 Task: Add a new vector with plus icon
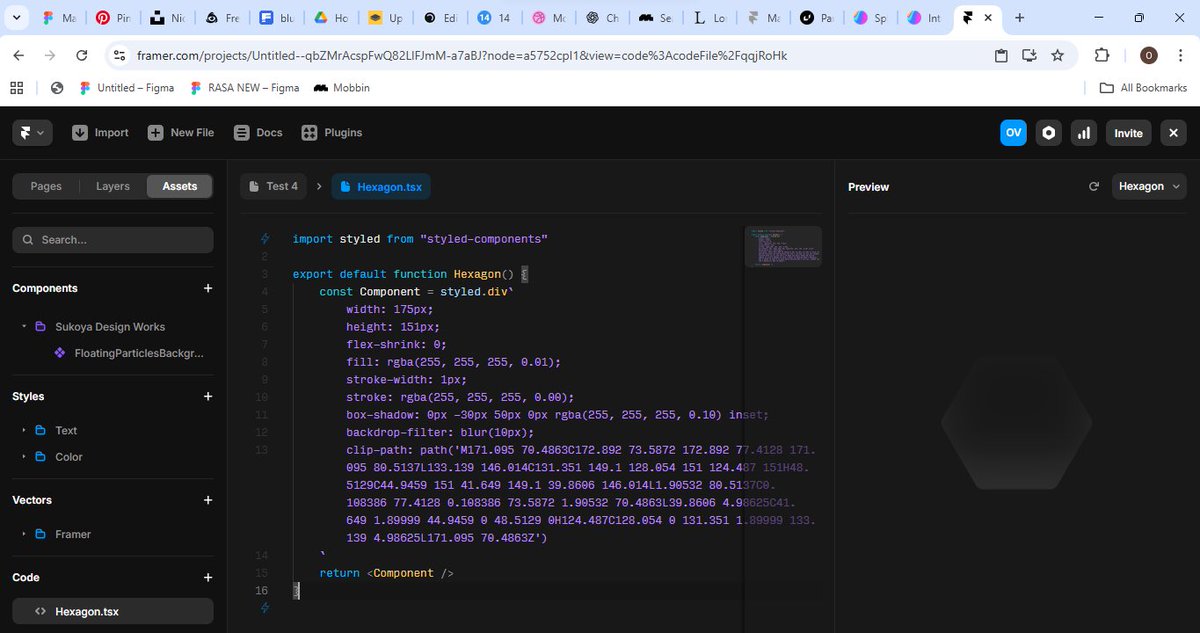coord(208,500)
